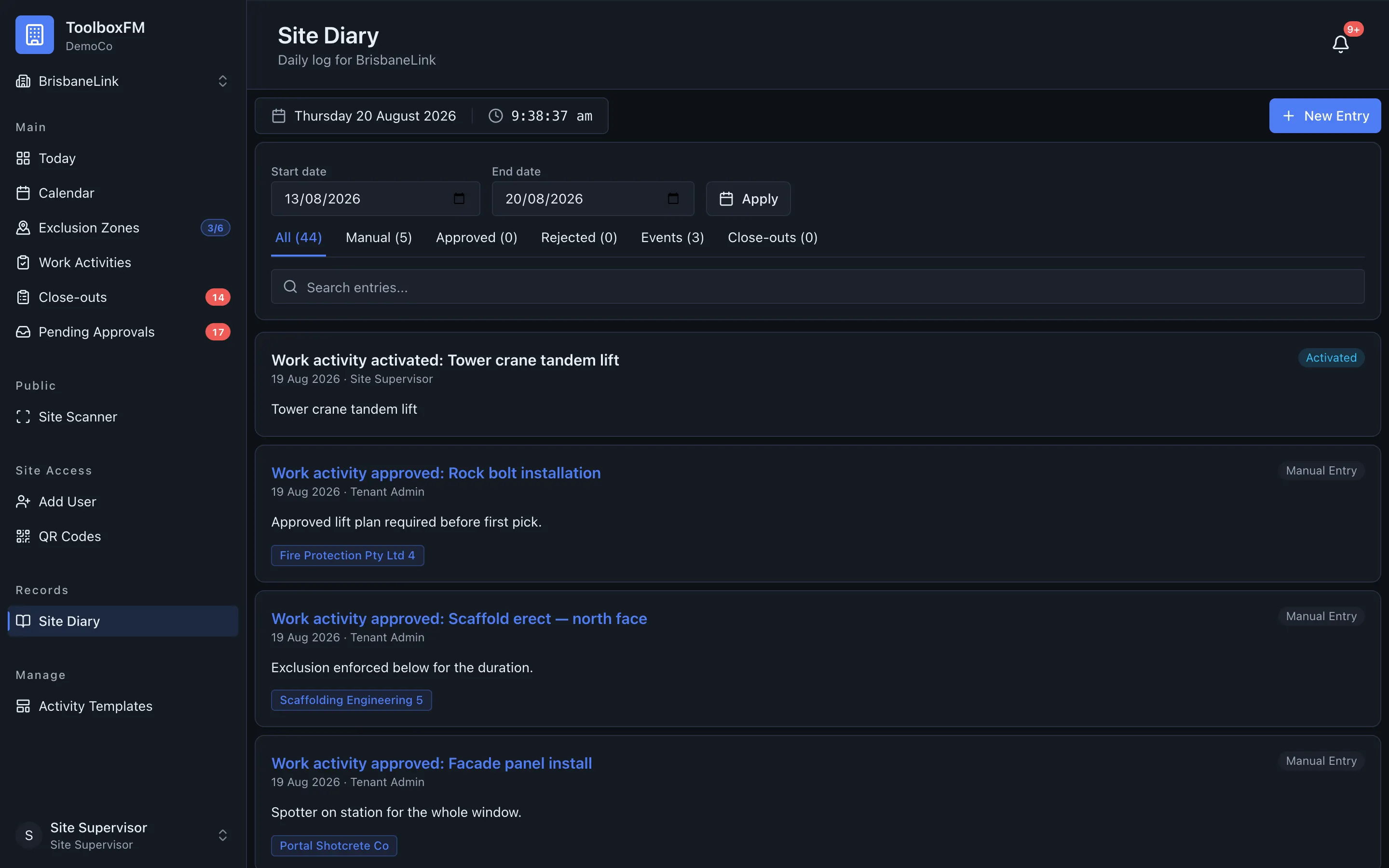Switch to the Close-outs (0) tab
This screenshot has height=868, width=1389.
tap(773, 238)
